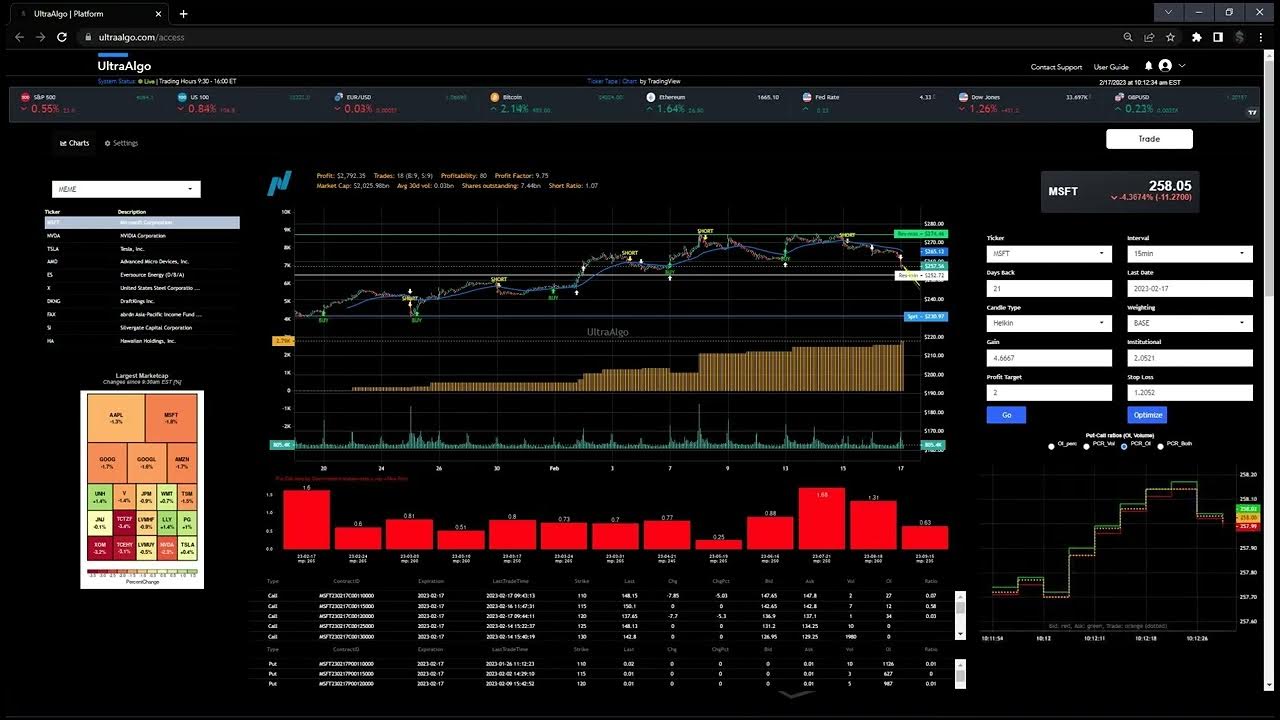Viewport: 1280px width, 720px height.
Task: Select the OI_perc radio button
Action: tap(1051, 446)
